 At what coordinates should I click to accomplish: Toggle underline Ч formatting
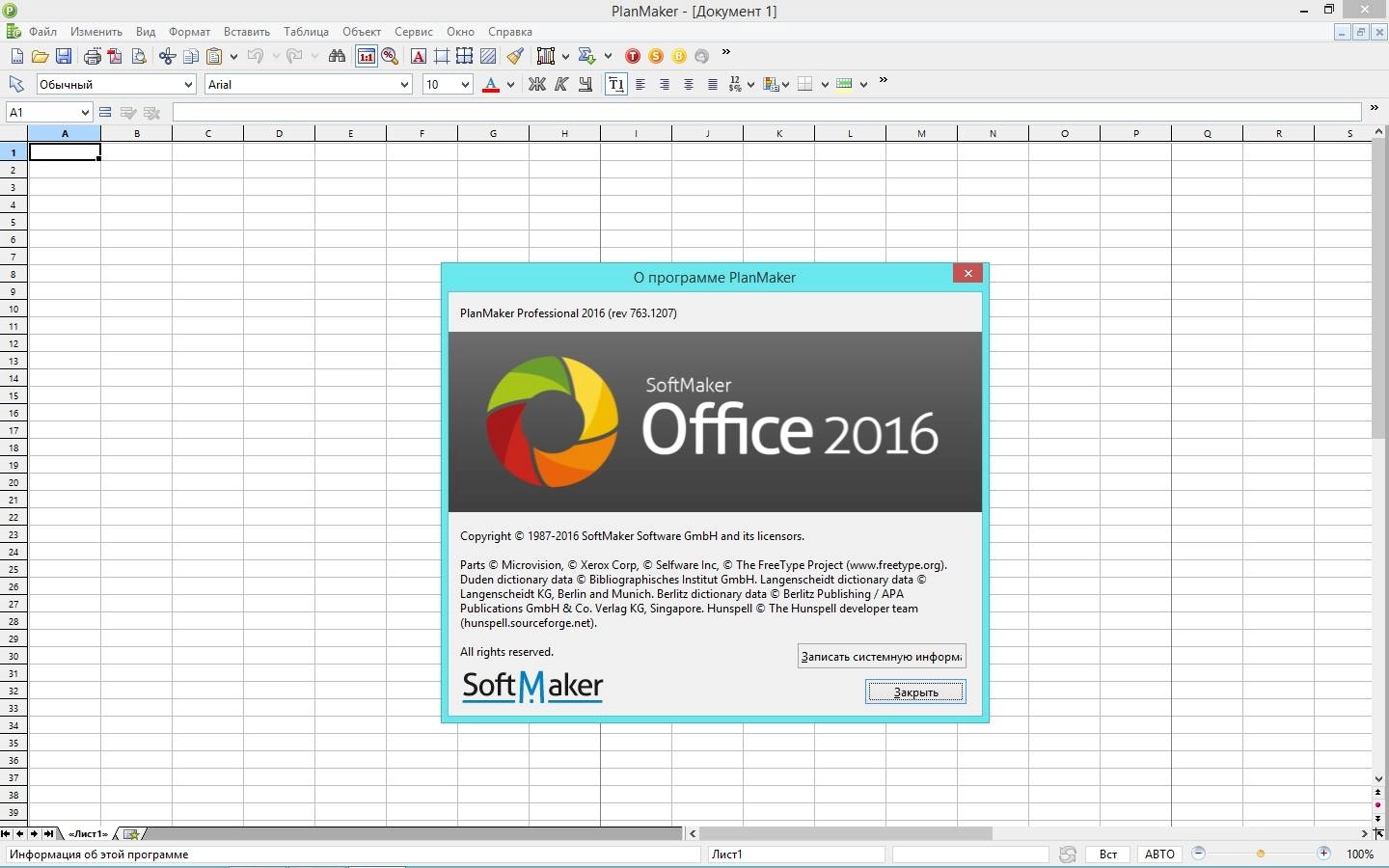click(586, 84)
